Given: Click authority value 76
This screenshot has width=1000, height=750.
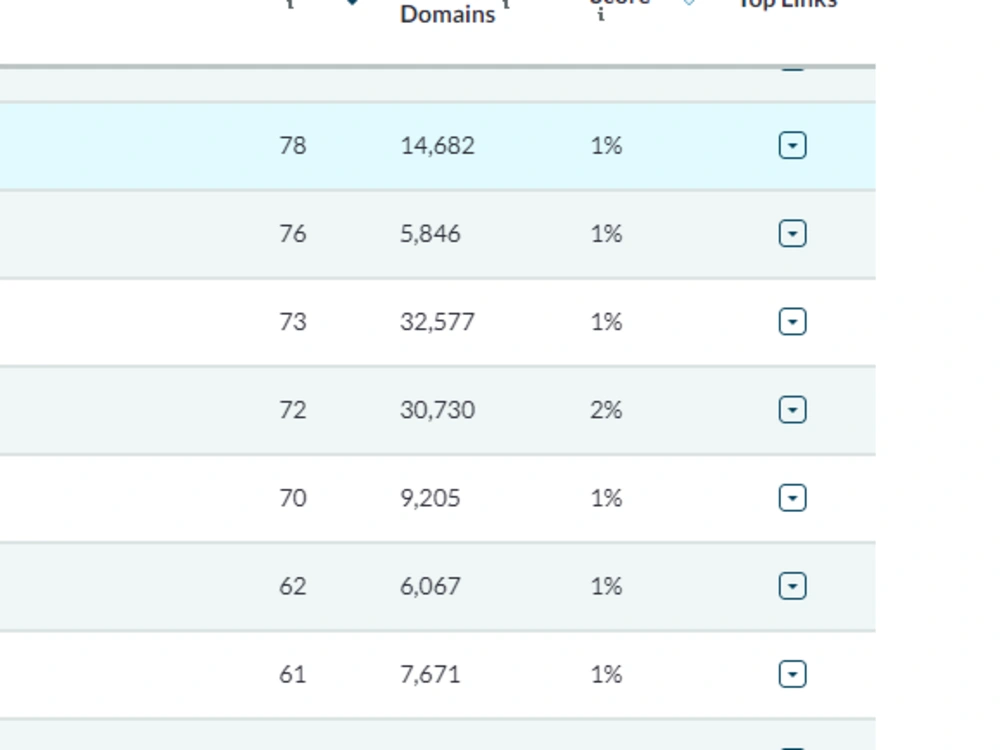Looking at the screenshot, I should tap(293, 233).
